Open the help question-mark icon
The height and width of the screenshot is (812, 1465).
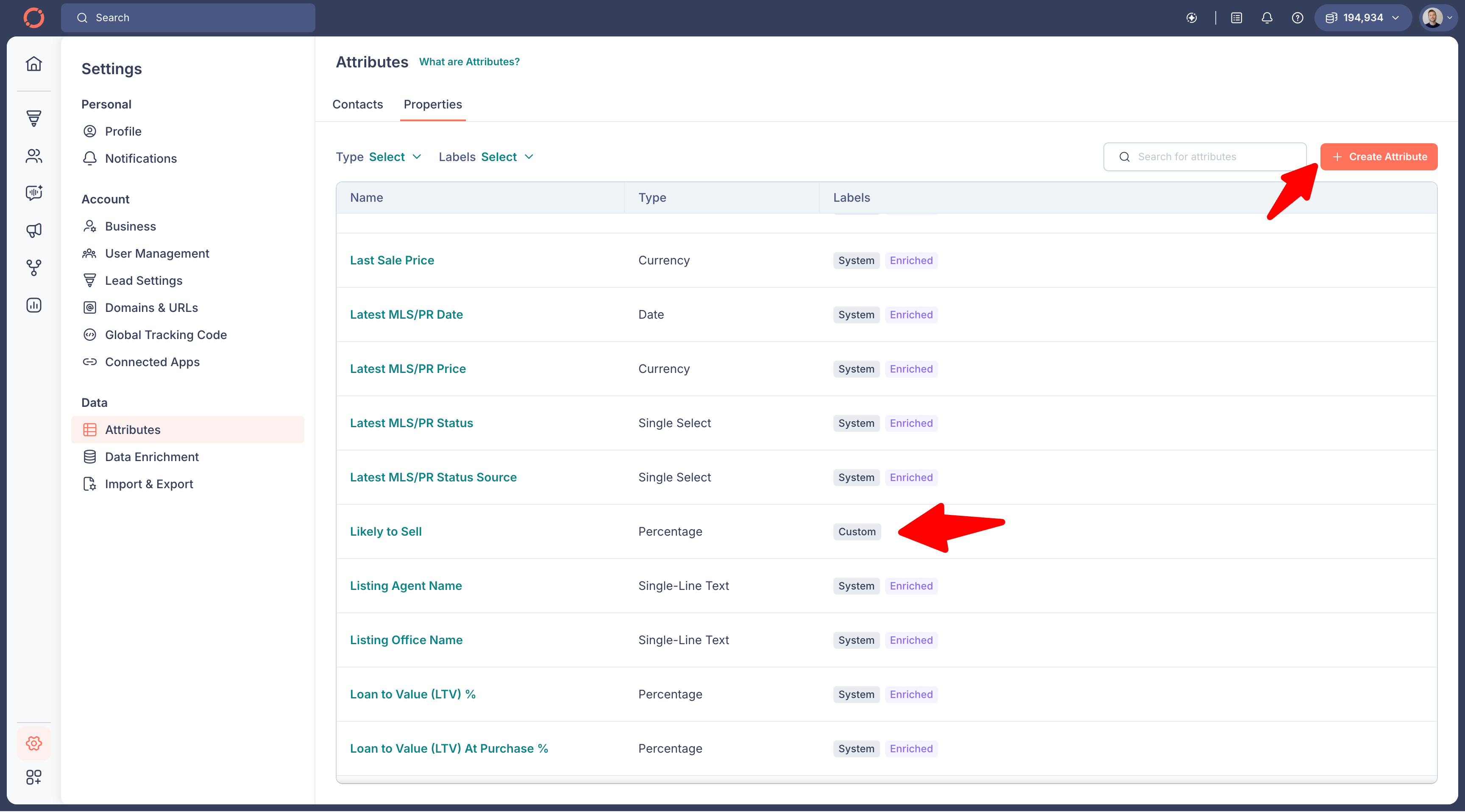click(1297, 18)
